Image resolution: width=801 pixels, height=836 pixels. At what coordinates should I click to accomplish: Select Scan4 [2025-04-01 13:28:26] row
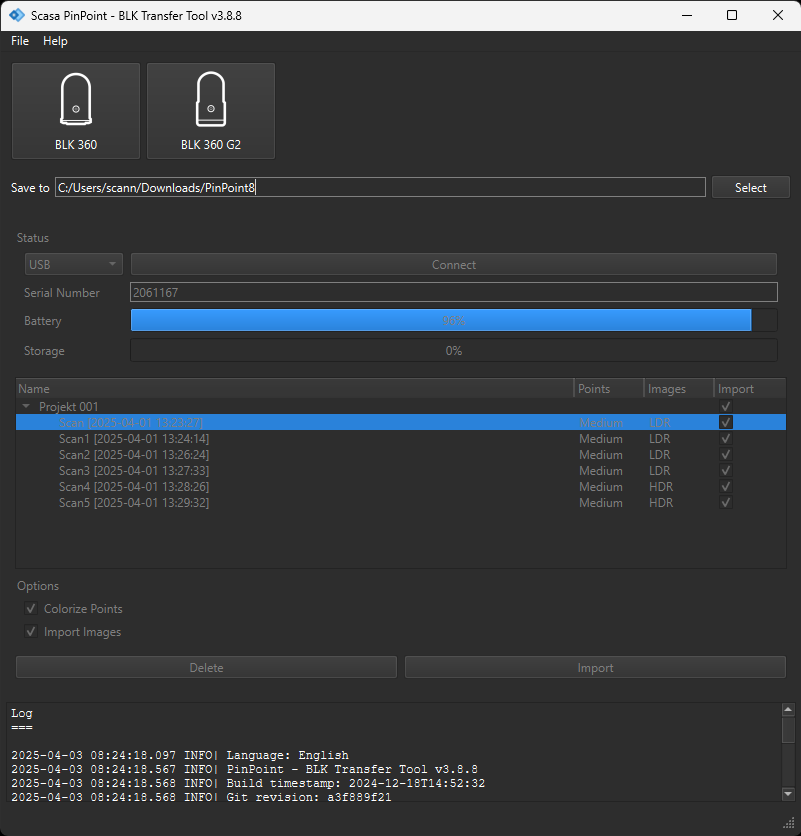pos(401,486)
